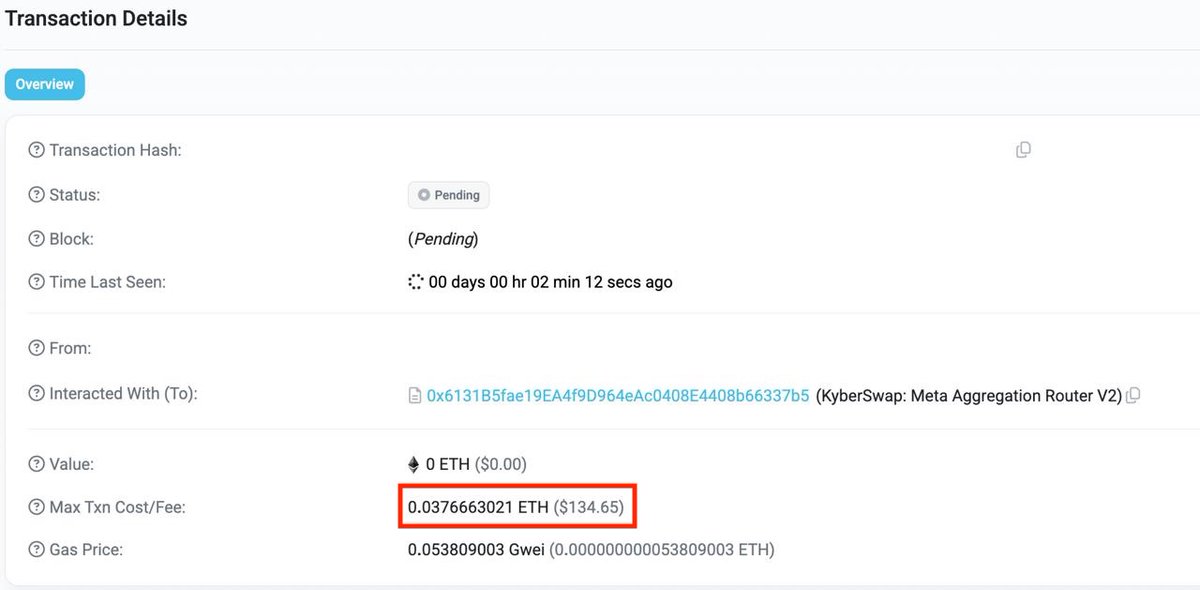The width and height of the screenshot is (1200, 590).
Task: Click help icon beside Block
Action: 36,240
